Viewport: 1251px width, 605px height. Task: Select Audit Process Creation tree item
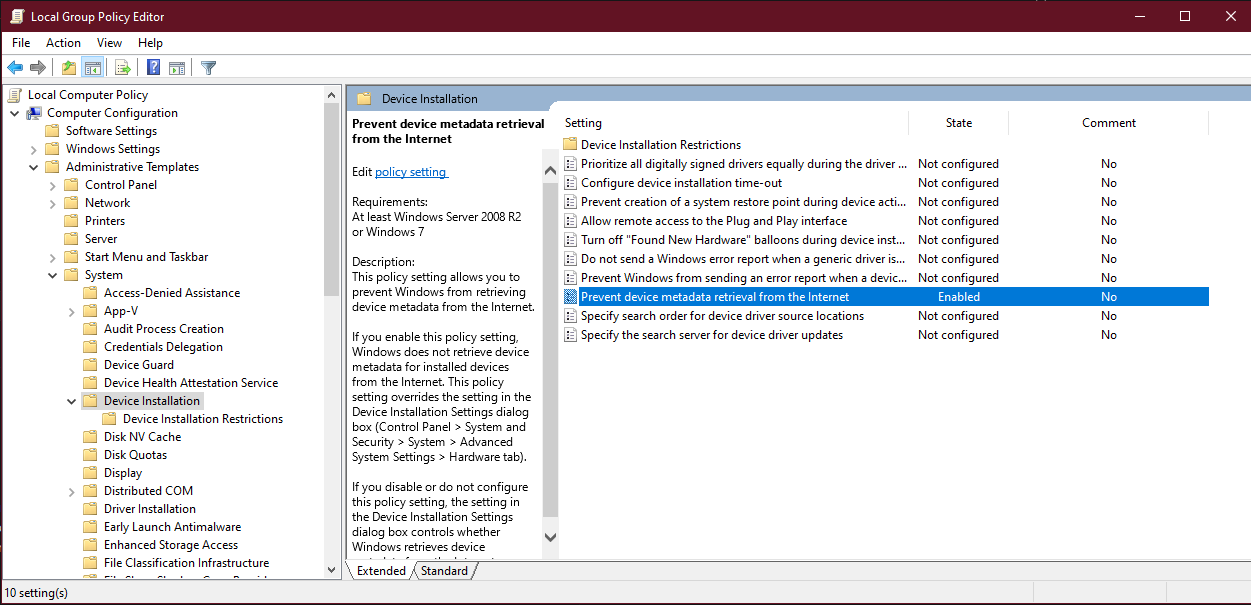[x=164, y=329]
